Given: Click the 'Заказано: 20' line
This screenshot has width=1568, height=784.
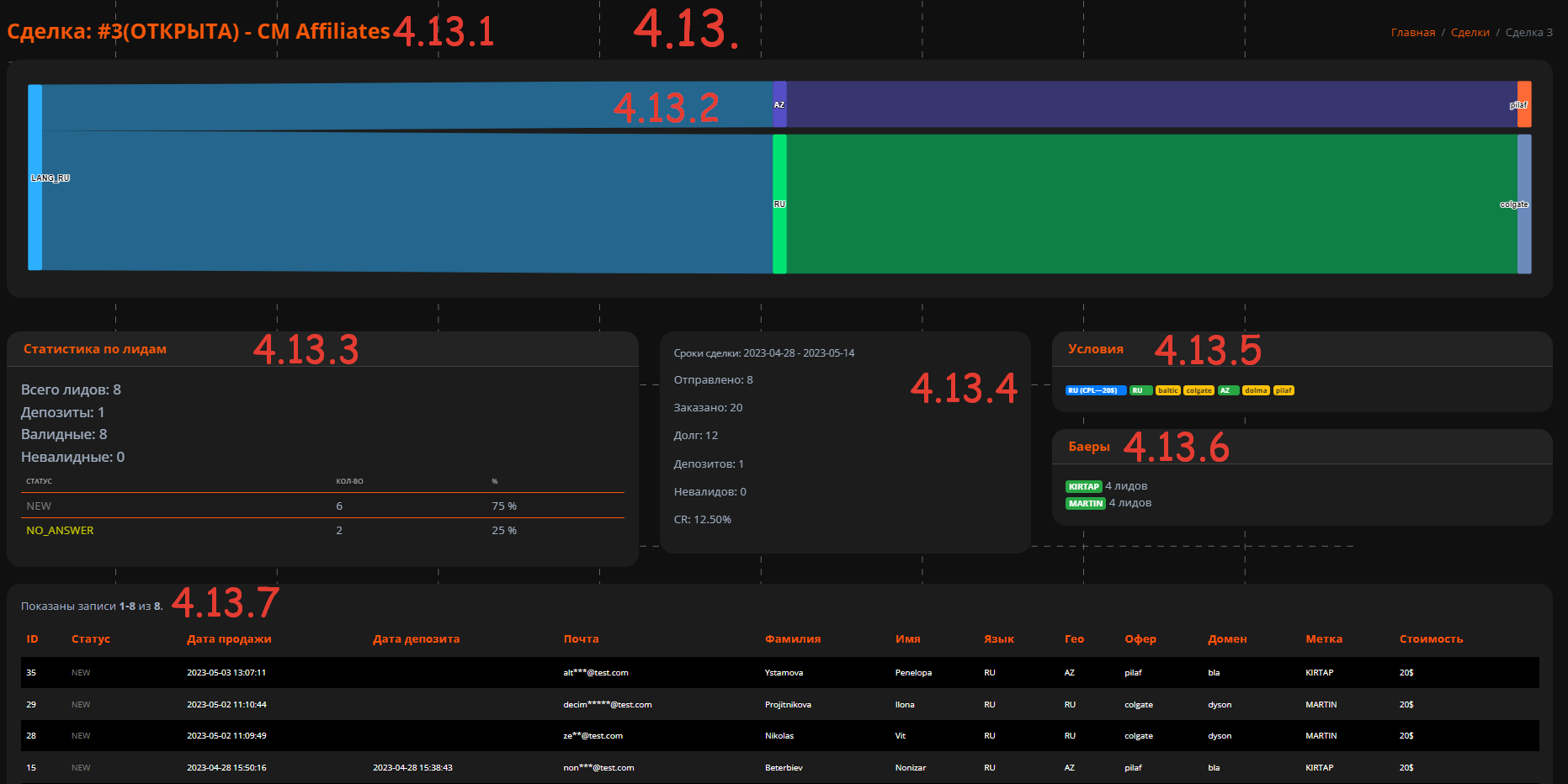Looking at the screenshot, I should [708, 408].
